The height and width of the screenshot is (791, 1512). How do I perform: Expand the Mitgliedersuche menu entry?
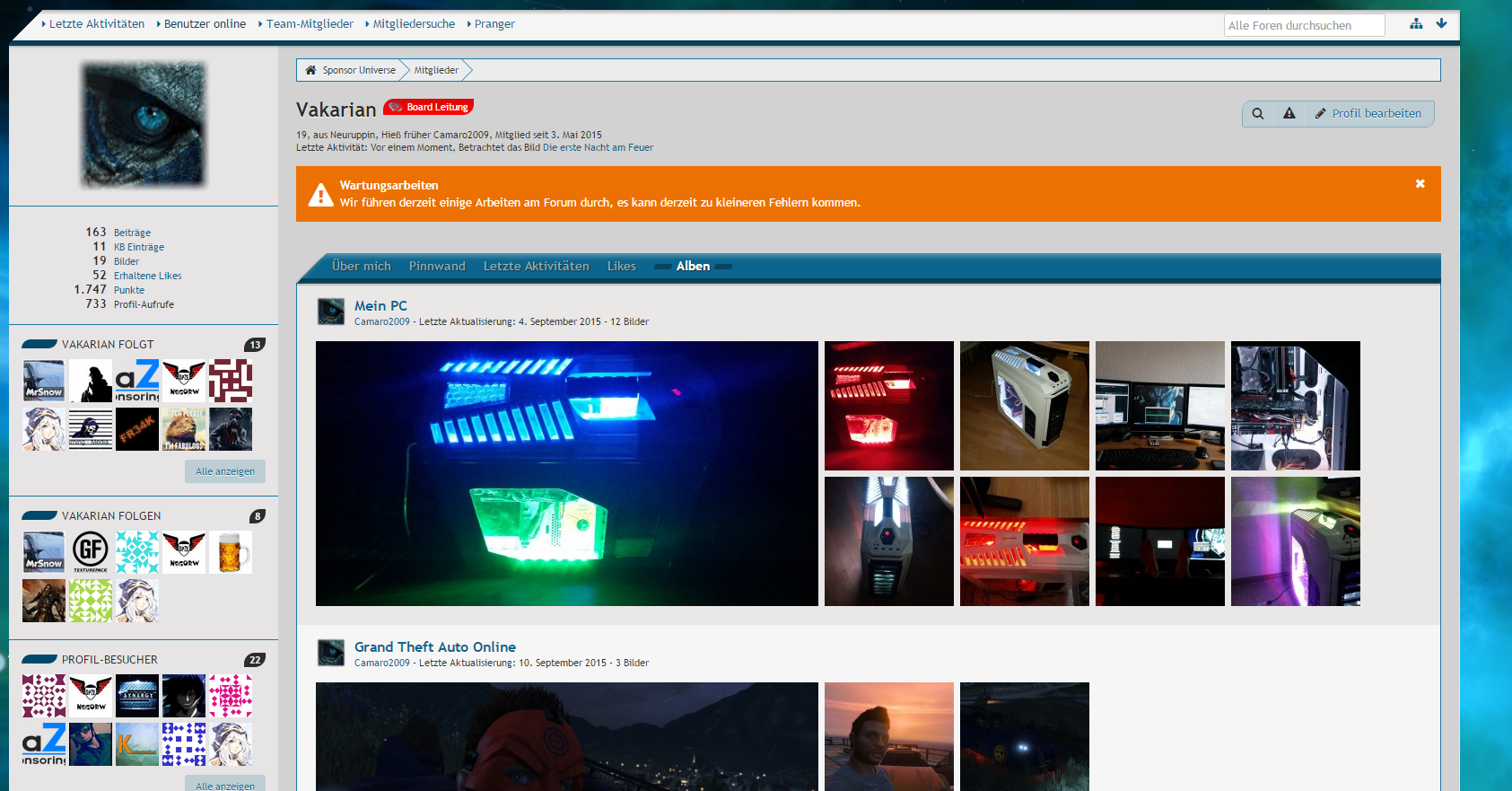[413, 24]
